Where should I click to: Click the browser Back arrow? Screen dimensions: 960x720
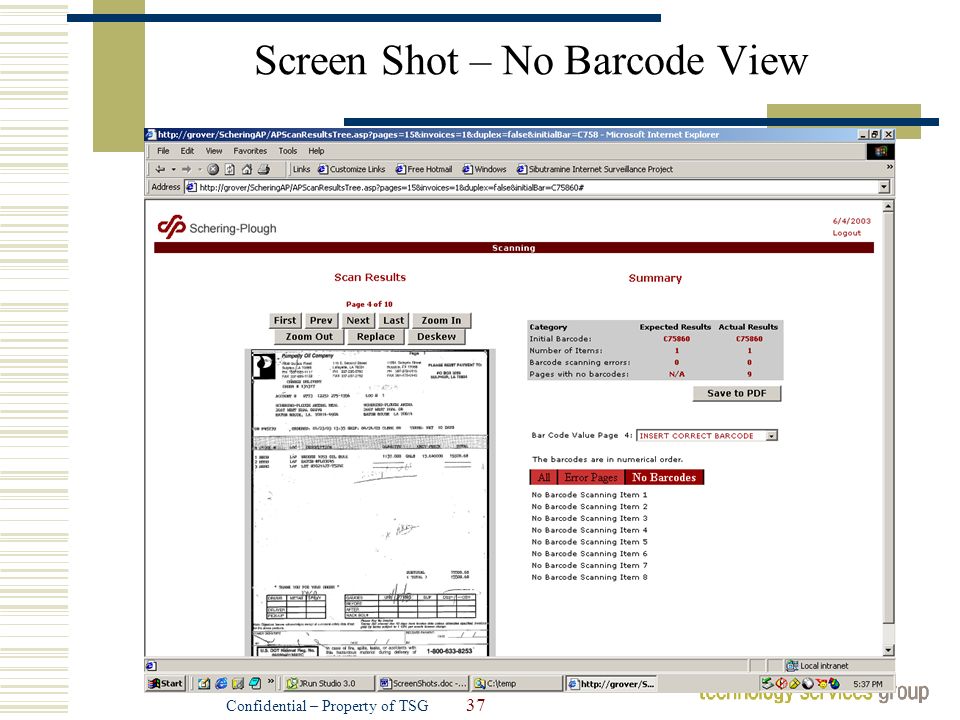pyautogui.click(x=160, y=169)
